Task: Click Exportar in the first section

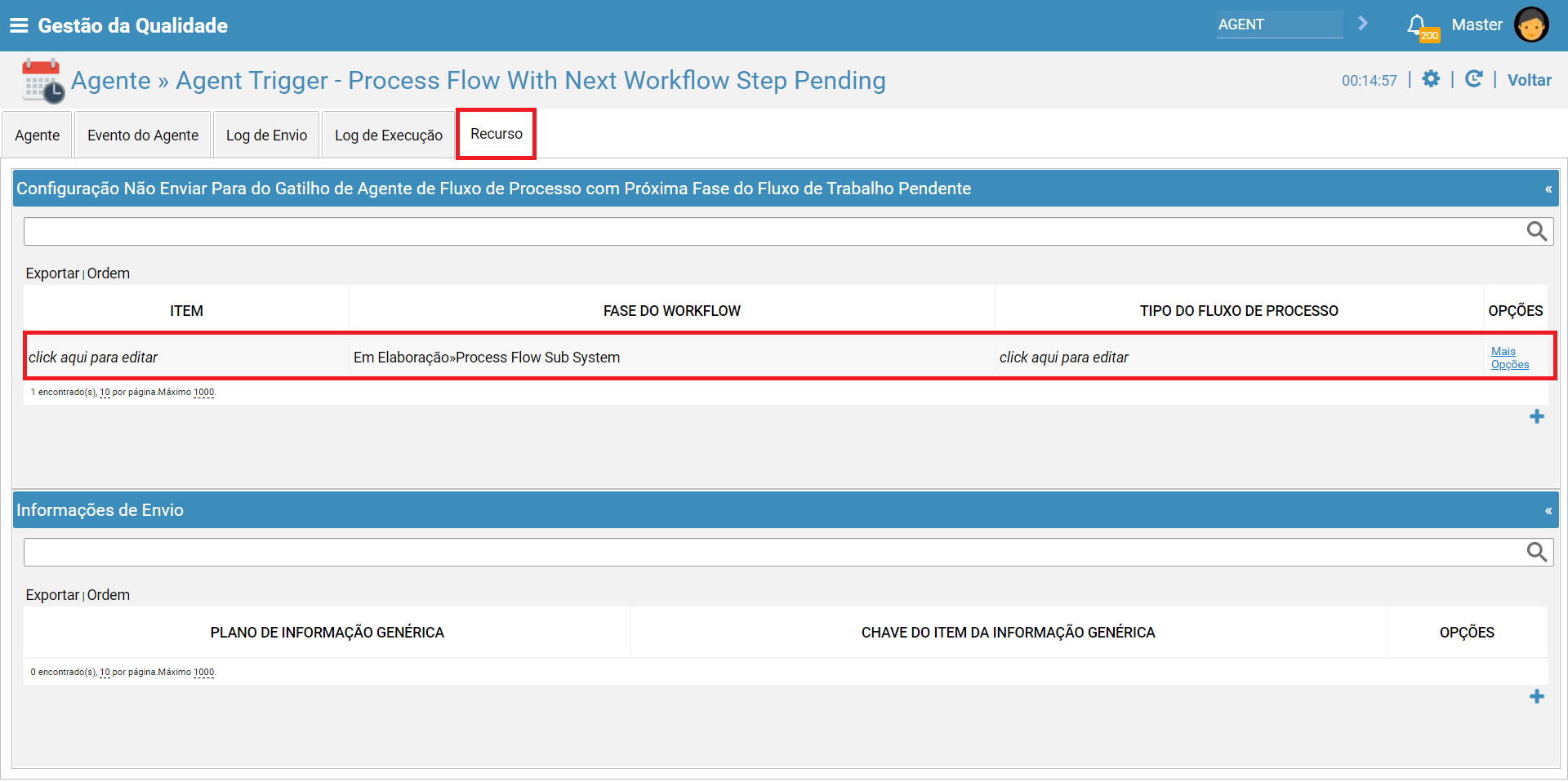Action: point(52,273)
